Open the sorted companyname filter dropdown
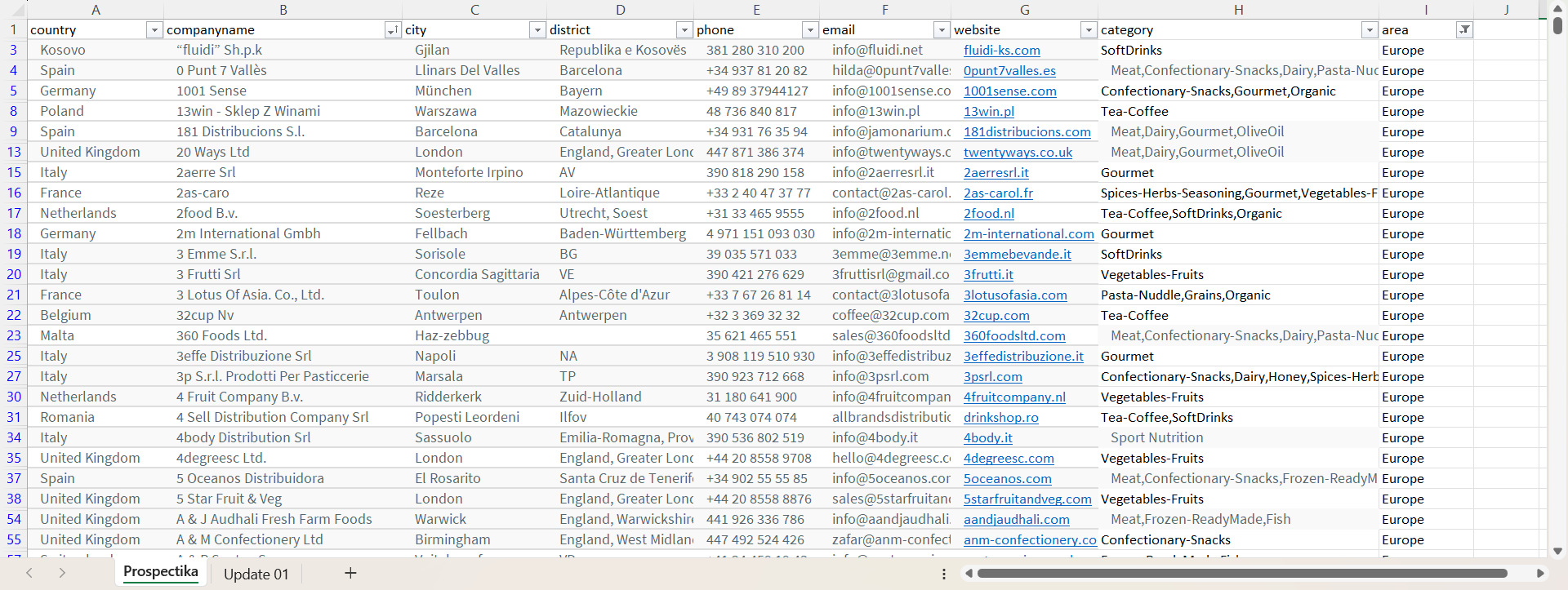This screenshot has height=590, width=1568. [x=392, y=30]
